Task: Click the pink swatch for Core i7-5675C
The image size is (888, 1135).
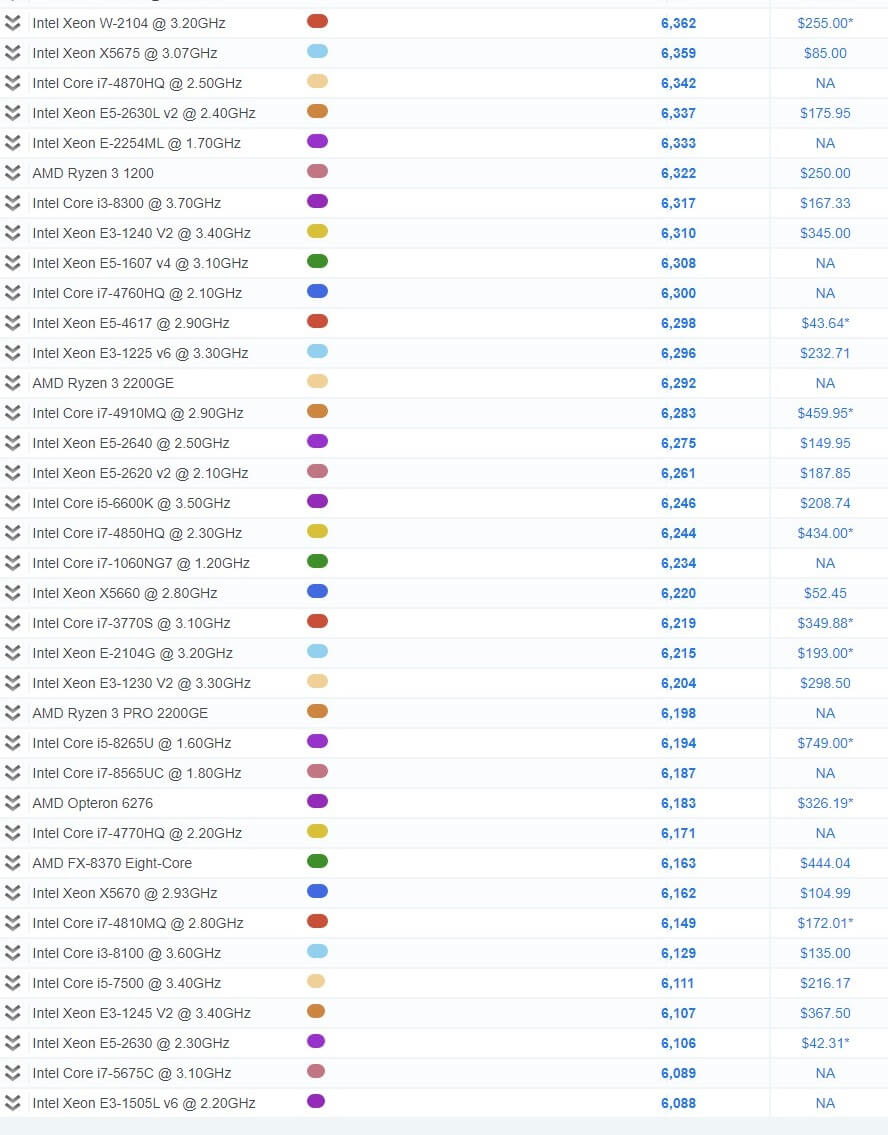Action: coord(316,1071)
